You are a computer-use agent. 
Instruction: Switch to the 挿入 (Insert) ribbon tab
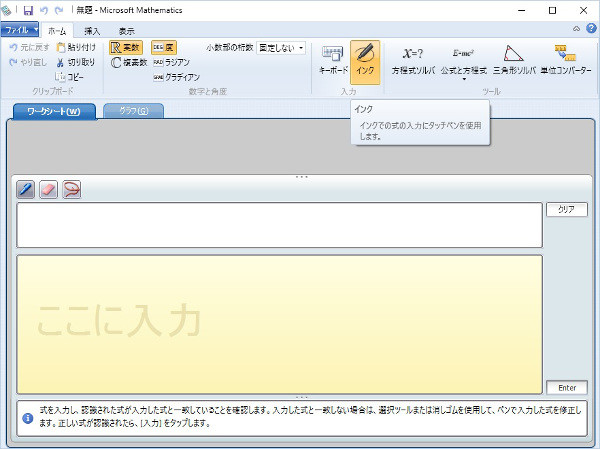click(x=92, y=31)
